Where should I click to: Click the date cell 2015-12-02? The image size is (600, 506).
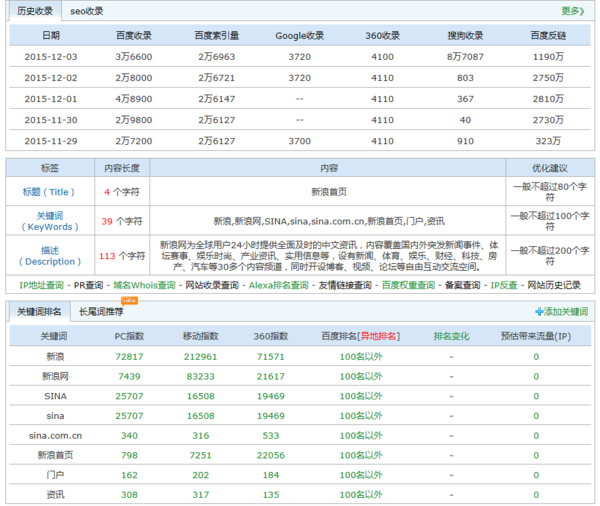51,78
